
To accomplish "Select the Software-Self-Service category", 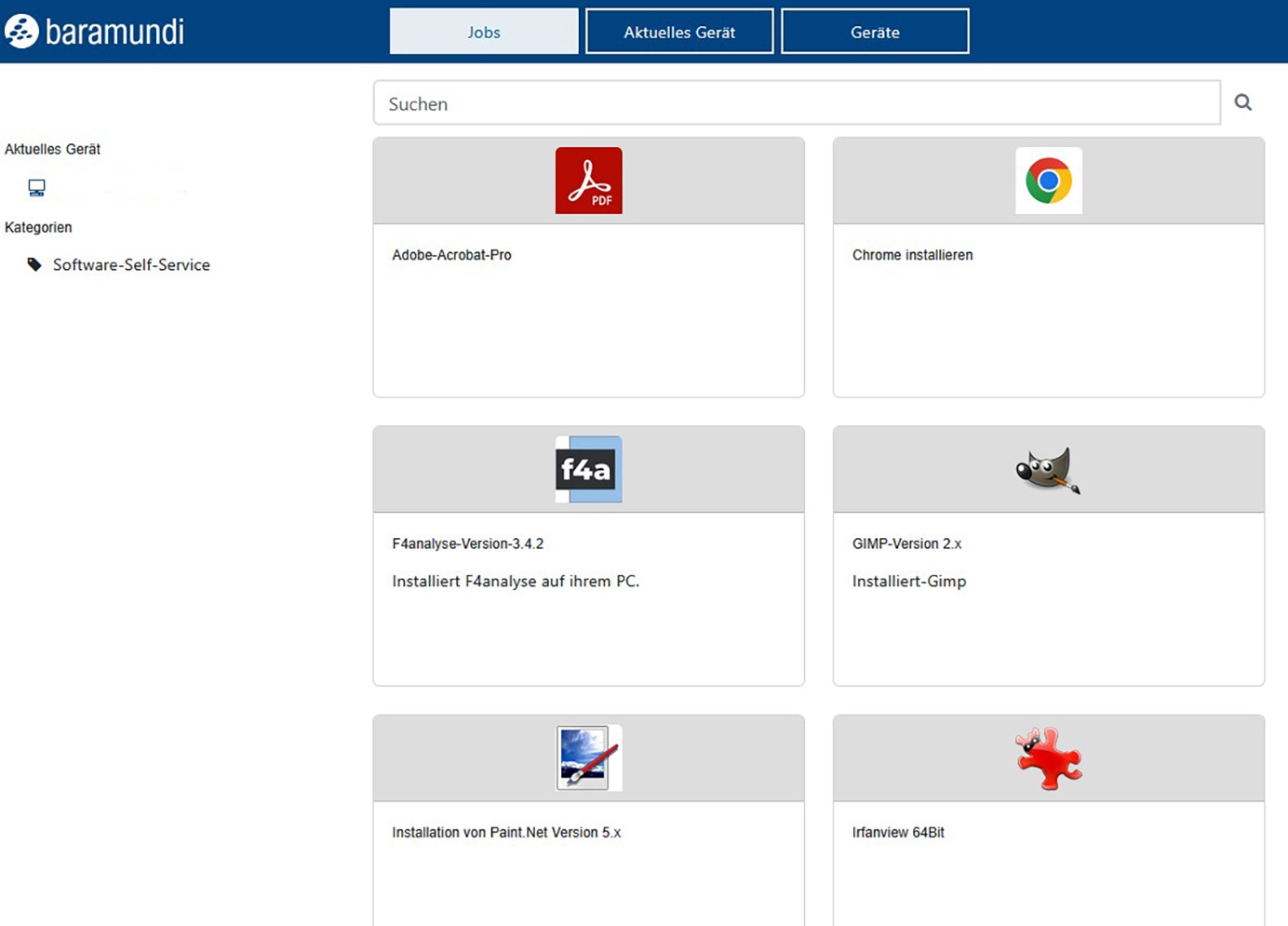I will tap(131, 264).
